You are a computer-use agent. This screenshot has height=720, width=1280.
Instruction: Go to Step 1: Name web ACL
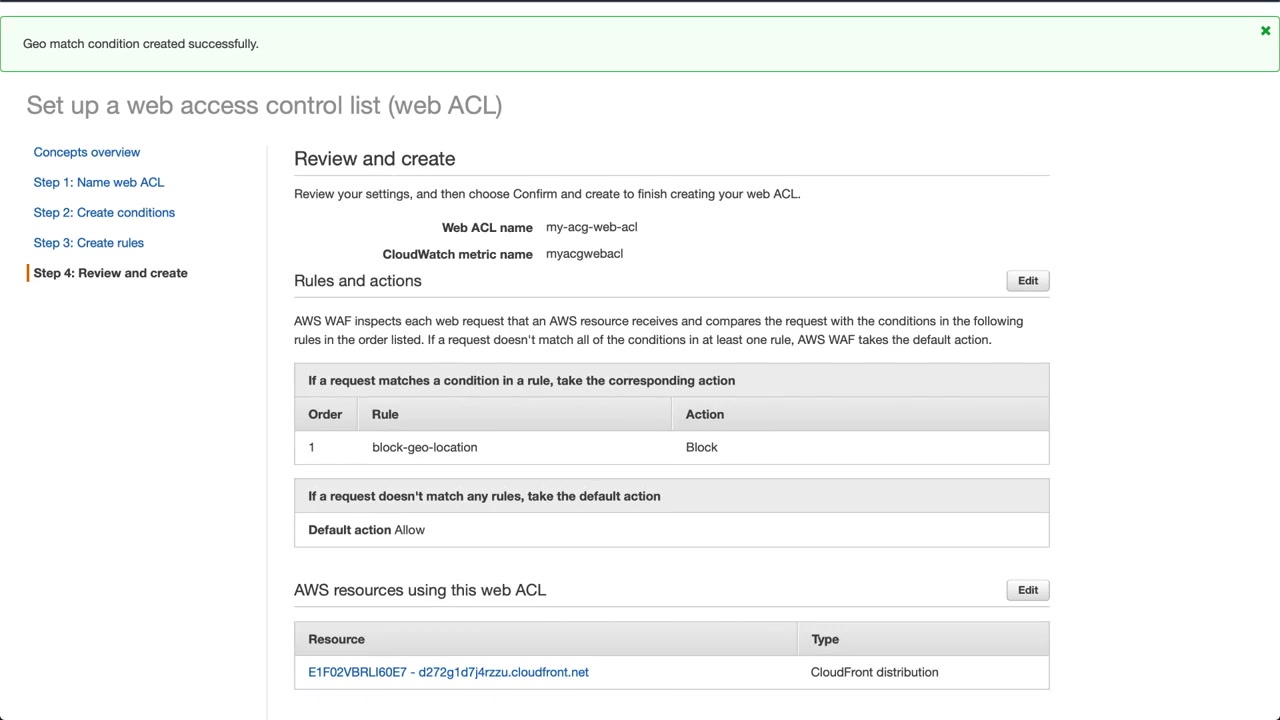(99, 182)
